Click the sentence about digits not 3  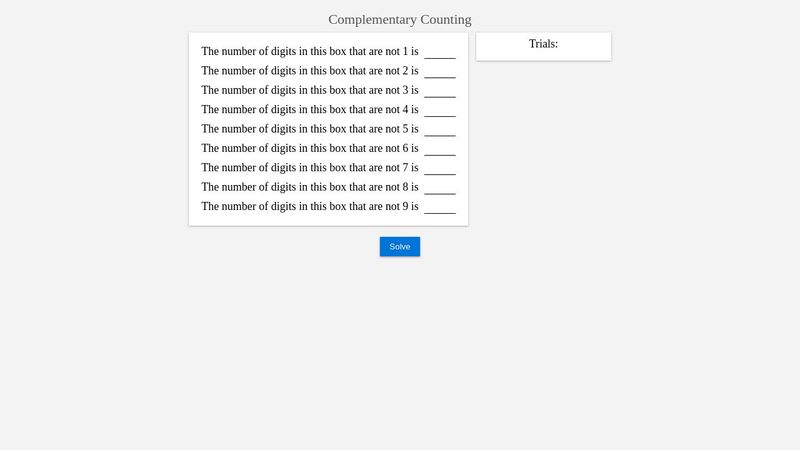309,91
